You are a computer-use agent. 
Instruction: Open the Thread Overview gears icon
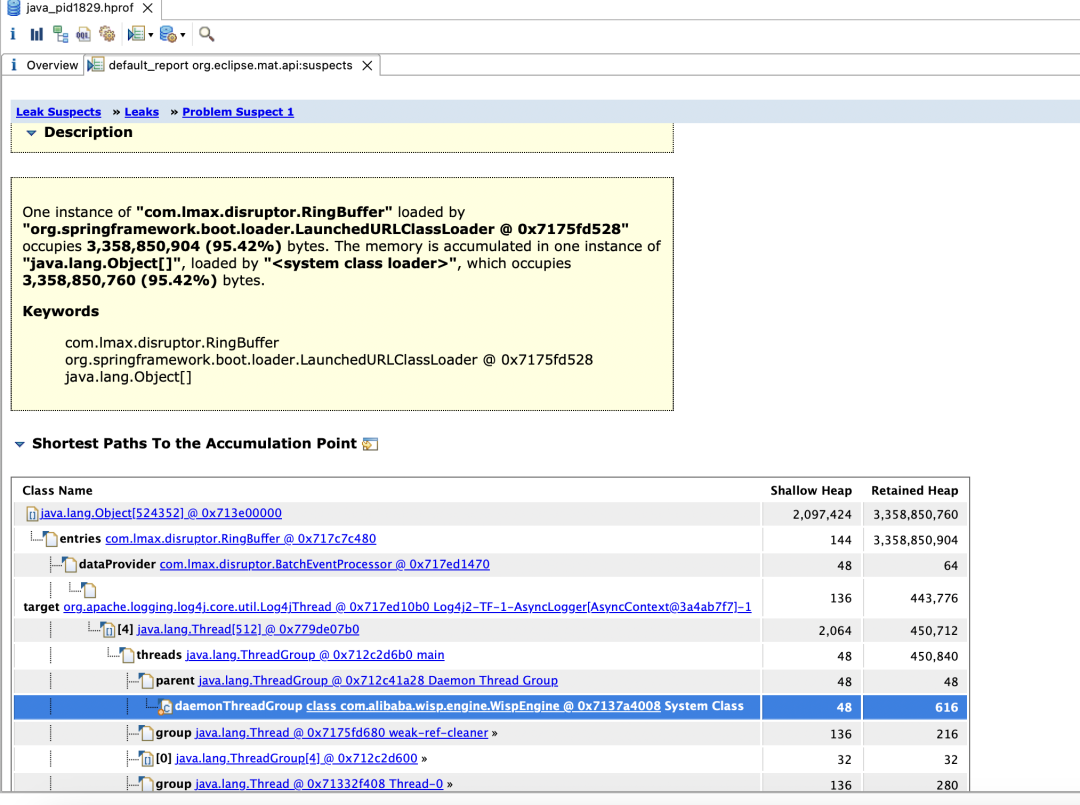pos(107,34)
